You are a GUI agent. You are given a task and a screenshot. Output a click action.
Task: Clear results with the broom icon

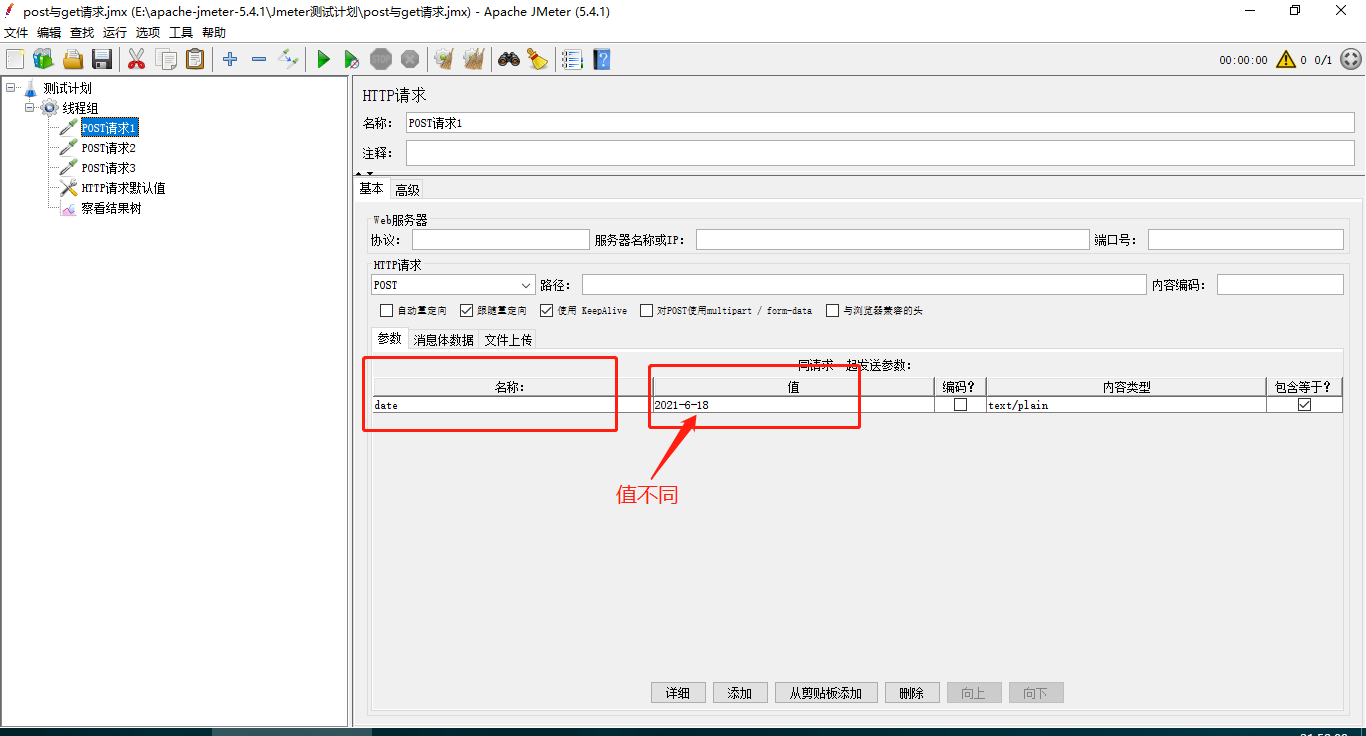point(443,59)
